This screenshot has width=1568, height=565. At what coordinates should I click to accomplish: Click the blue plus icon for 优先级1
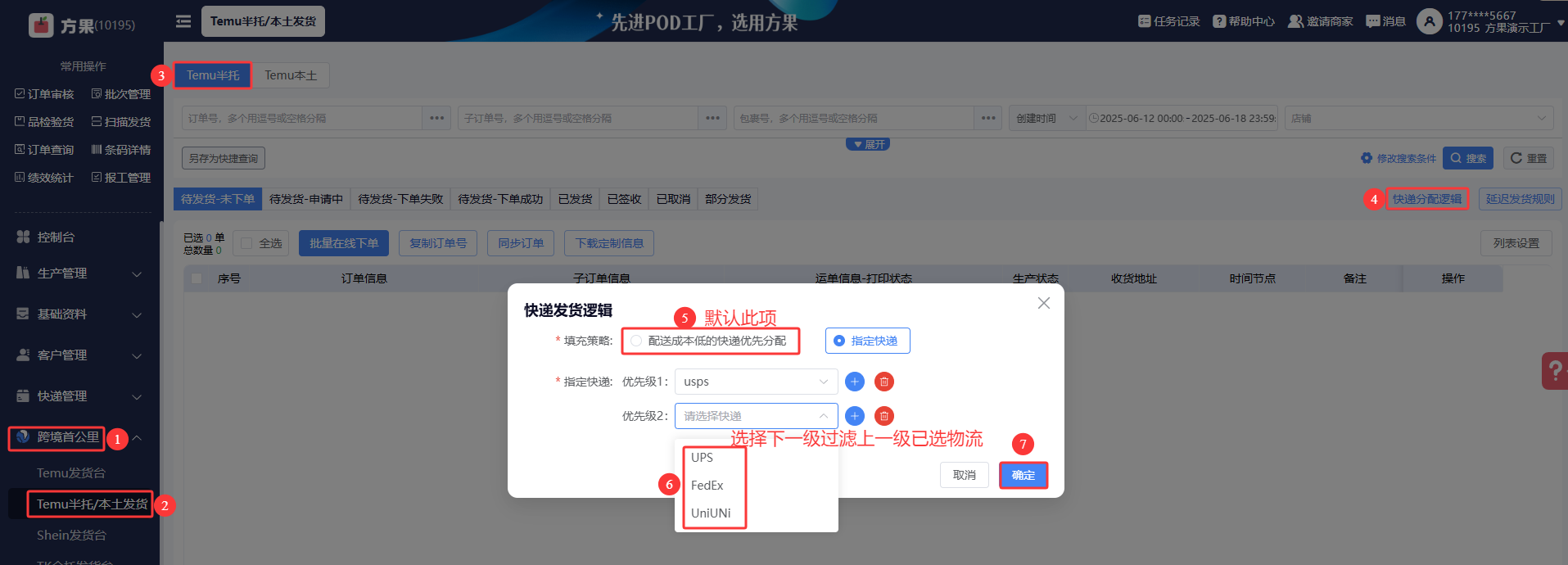tap(854, 382)
